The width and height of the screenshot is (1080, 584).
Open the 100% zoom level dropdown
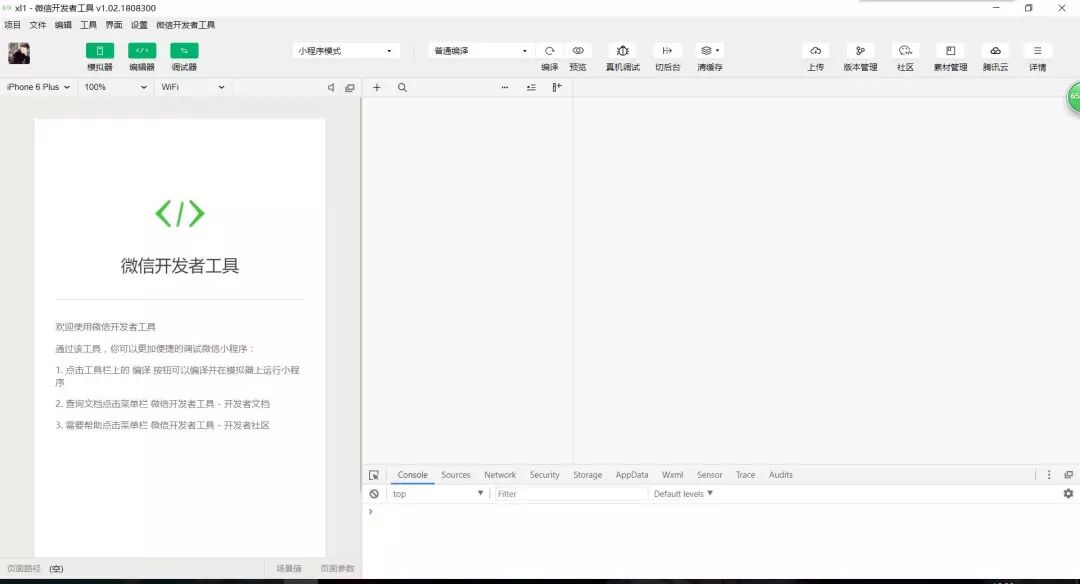point(115,87)
